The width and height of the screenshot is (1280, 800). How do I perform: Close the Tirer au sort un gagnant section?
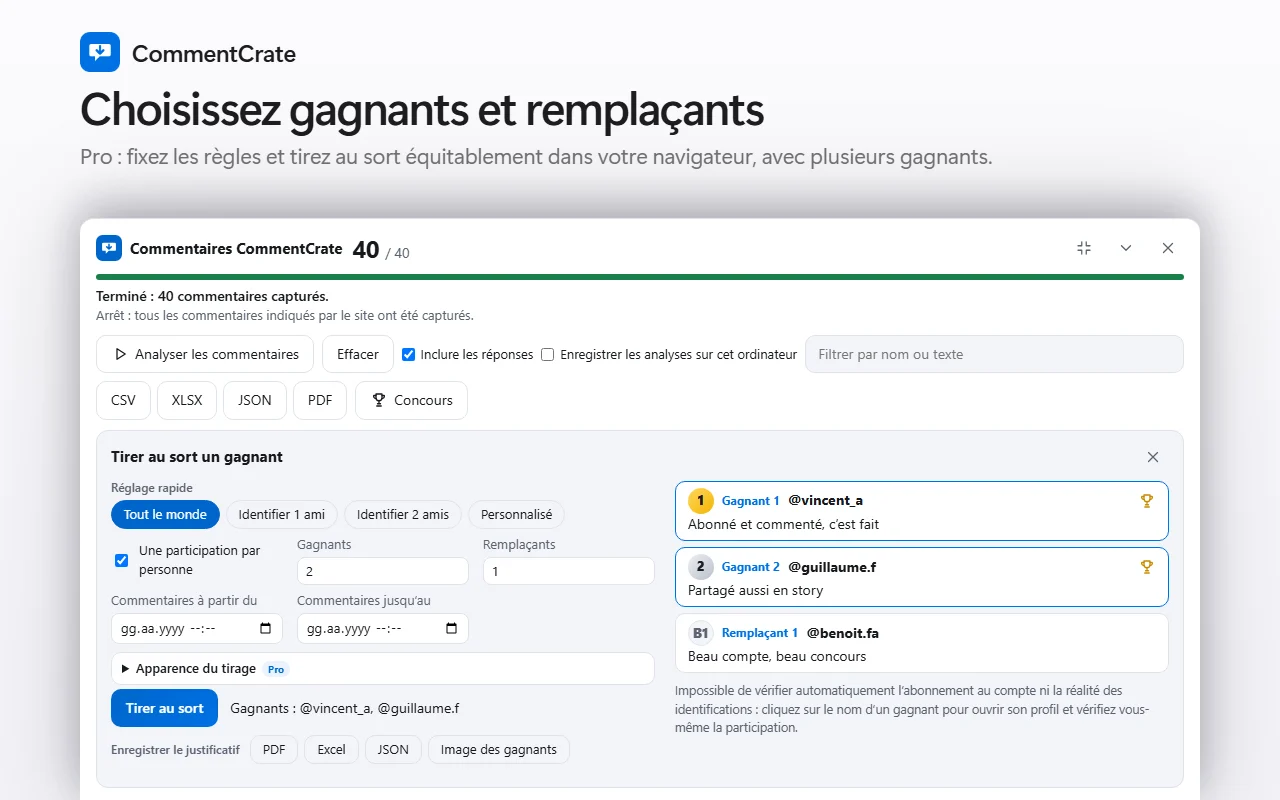[x=1153, y=457]
